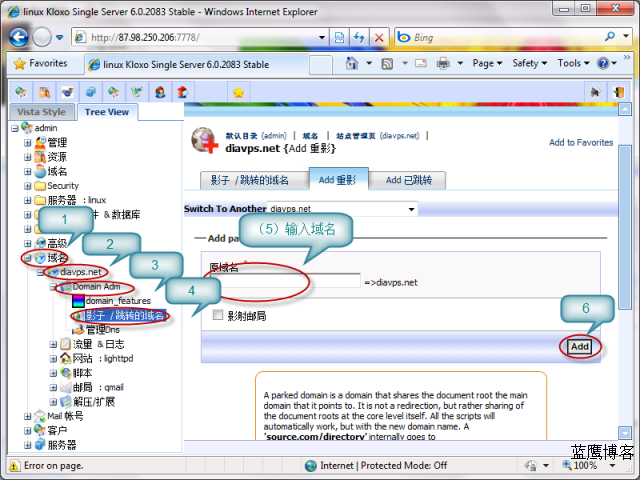Click the zoom level magnifier in status bar
Viewport: 640px width, 480px height.
pyautogui.click(x=567, y=465)
